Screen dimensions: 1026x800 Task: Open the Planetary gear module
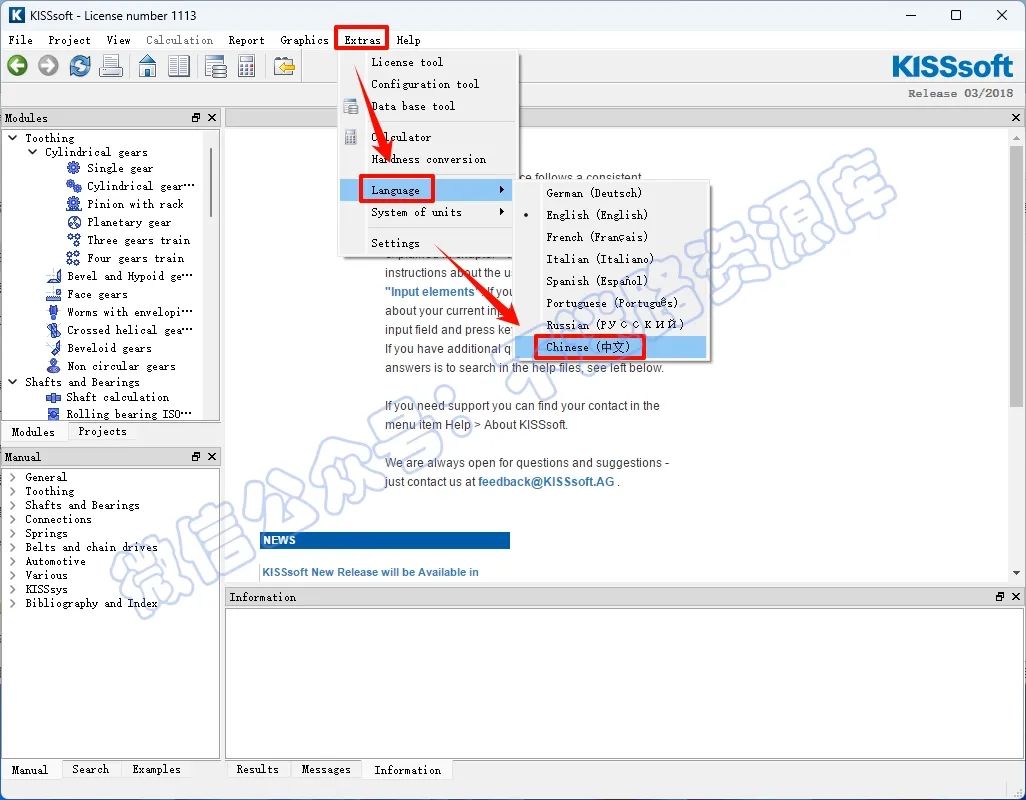pos(119,222)
